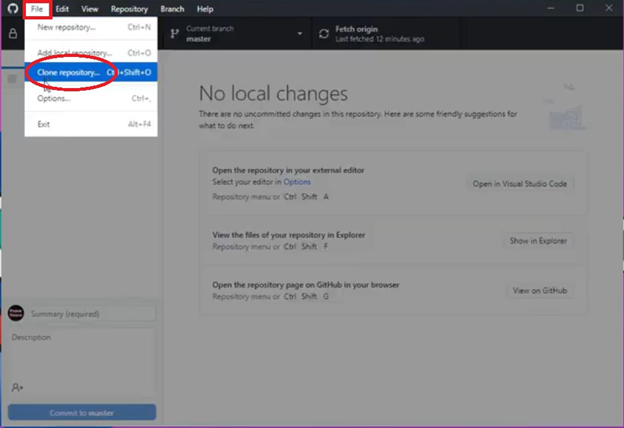Click the branch icon beside Current branch
The image size is (624, 428).
[174, 34]
